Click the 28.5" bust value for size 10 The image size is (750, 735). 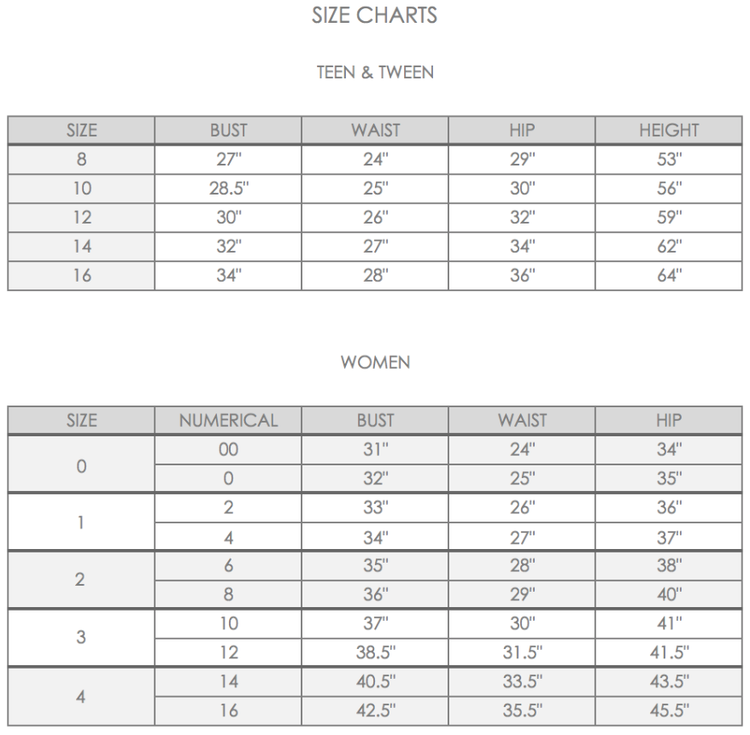(x=228, y=188)
